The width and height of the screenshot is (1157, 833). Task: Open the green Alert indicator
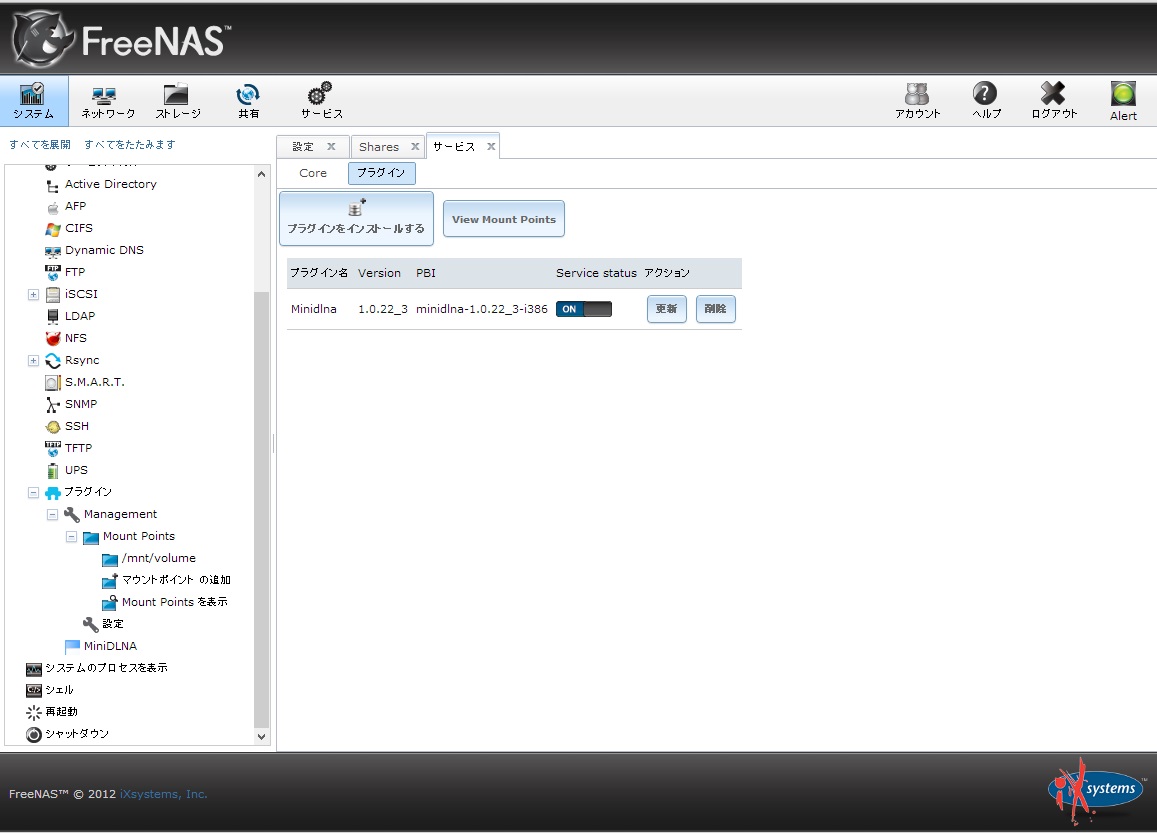coord(1123,101)
